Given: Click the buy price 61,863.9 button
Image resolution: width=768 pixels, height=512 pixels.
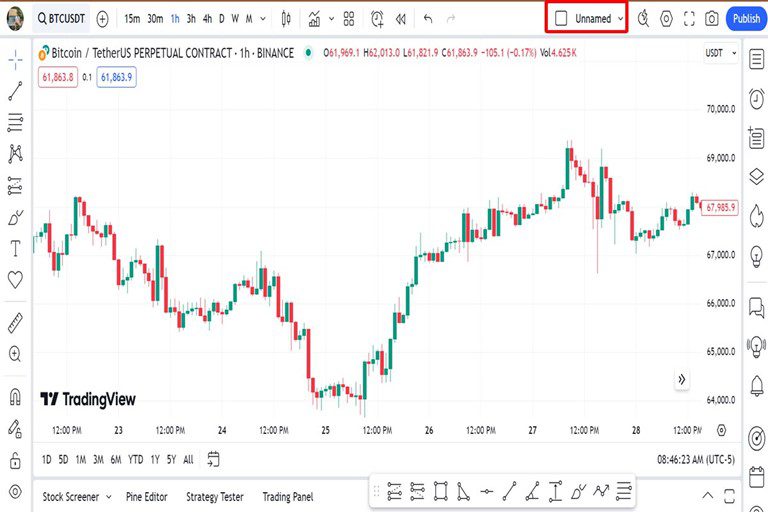Looking at the screenshot, I should point(117,77).
